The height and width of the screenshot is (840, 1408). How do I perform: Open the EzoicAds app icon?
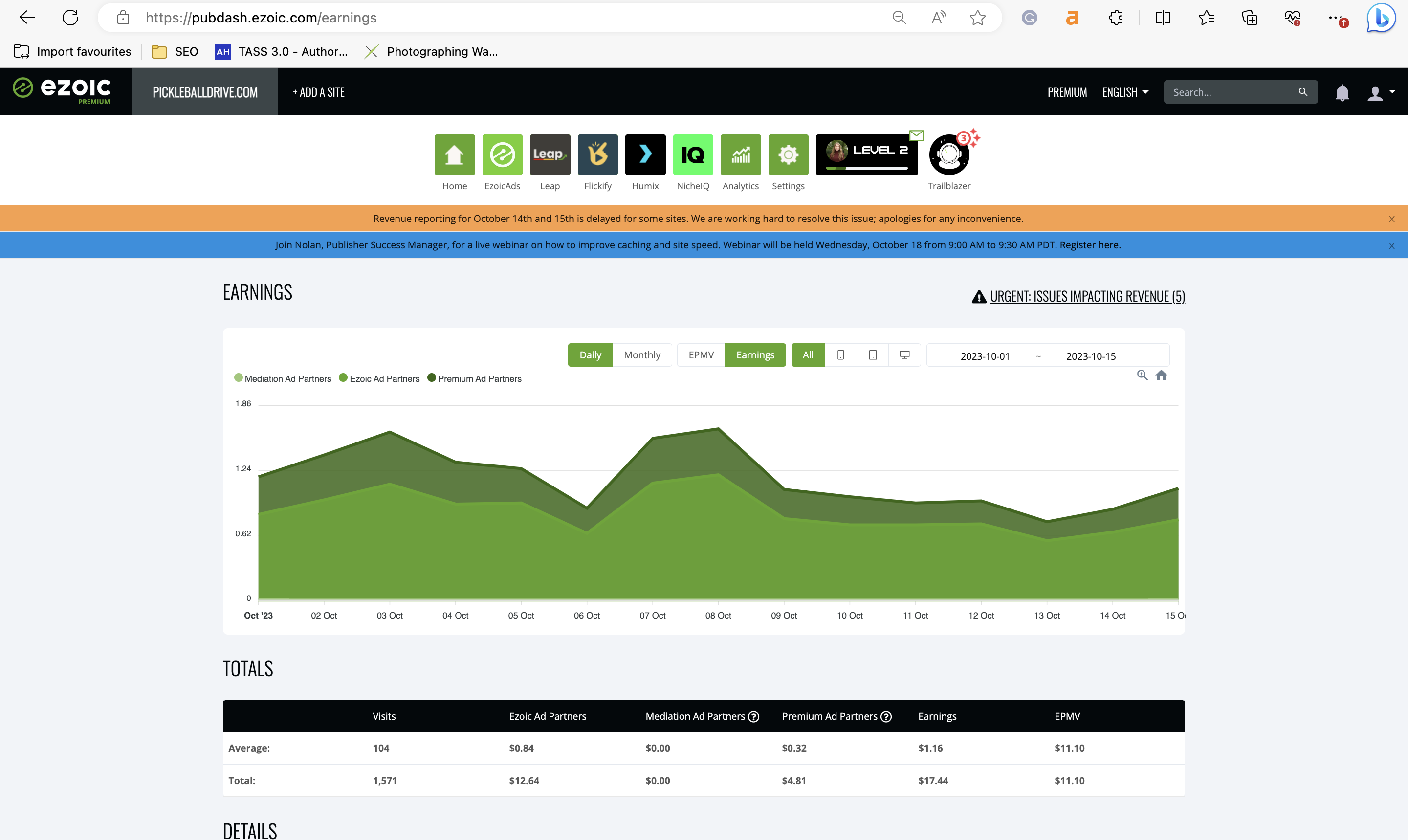click(x=502, y=155)
